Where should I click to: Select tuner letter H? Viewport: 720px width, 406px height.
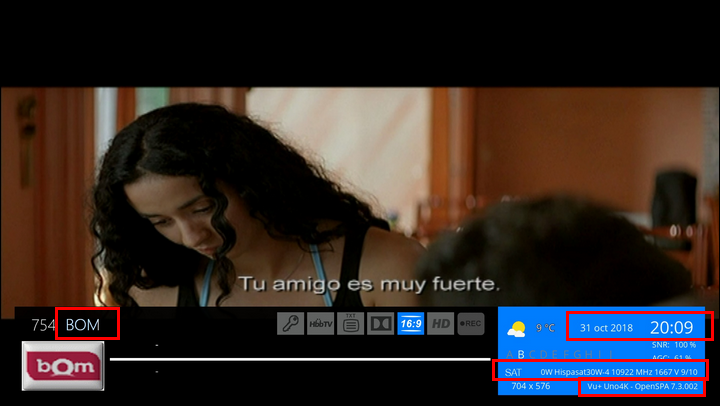(x=589, y=355)
